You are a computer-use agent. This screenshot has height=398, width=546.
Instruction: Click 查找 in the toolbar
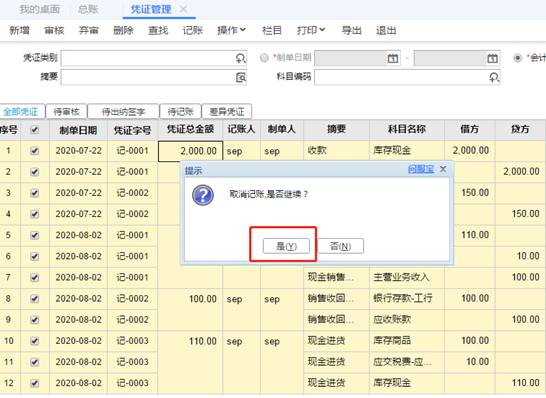[x=158, y=30]
